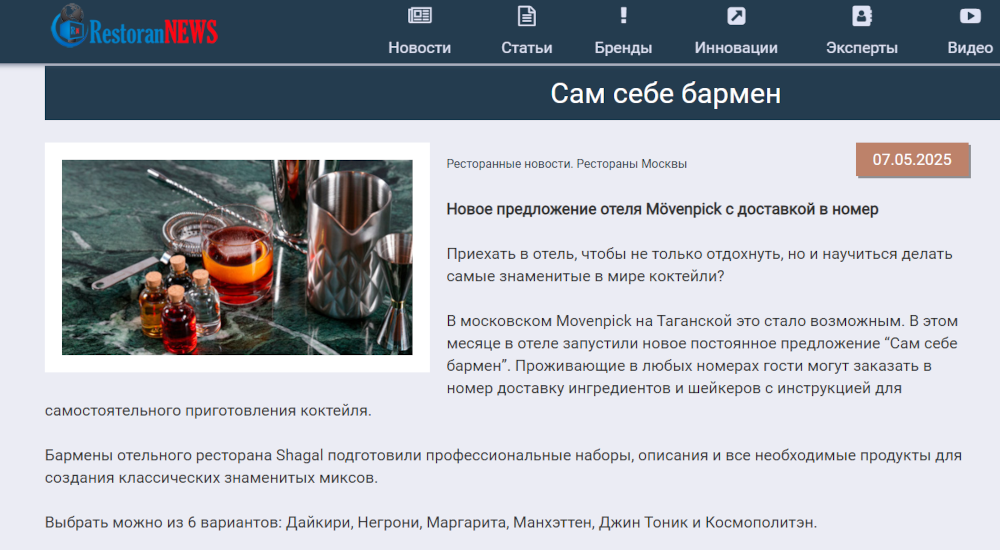
Task: Open the Видео menu item
Action: pyautogui.click(x=970, y=48)
